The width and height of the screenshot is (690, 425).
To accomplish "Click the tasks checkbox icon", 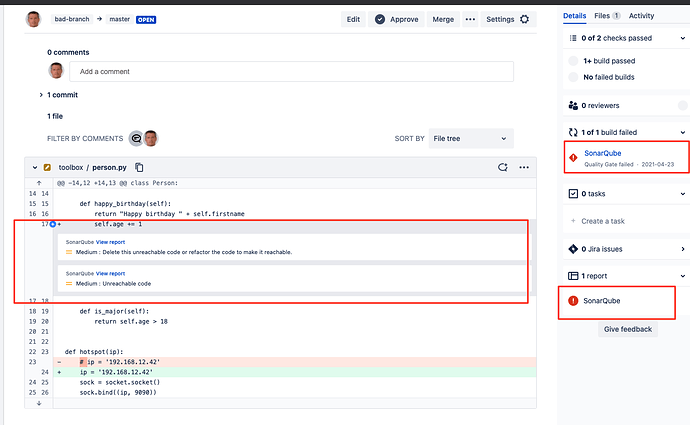I will [x=573, y=194].
